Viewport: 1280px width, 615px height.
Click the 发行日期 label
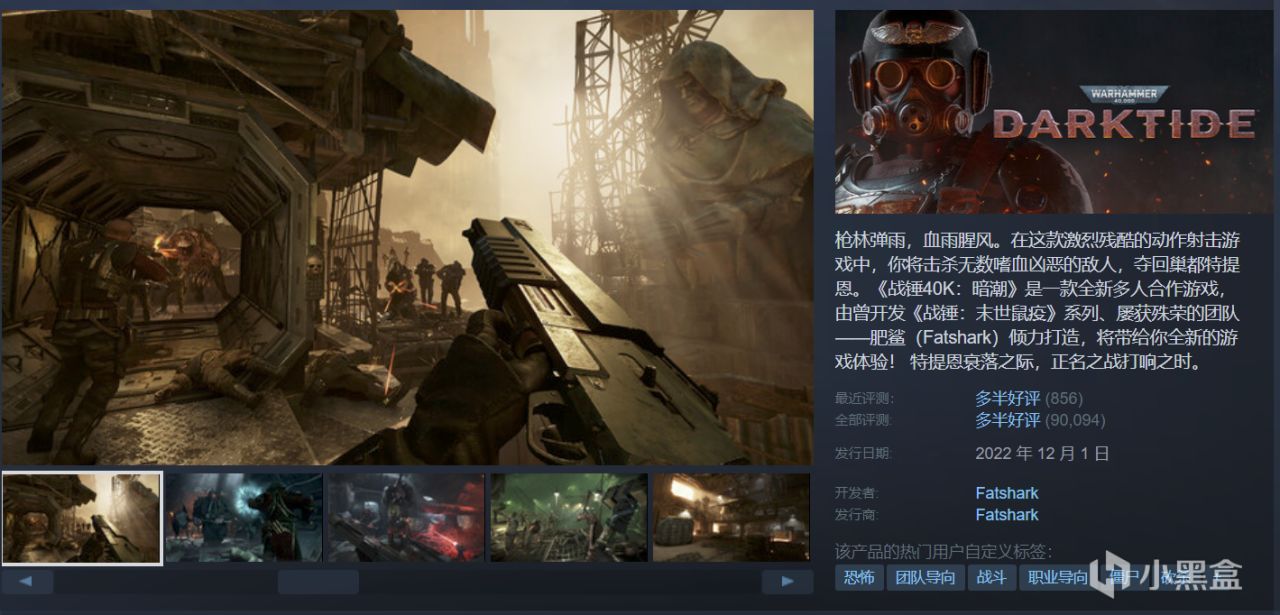click(x=863, y=453)
